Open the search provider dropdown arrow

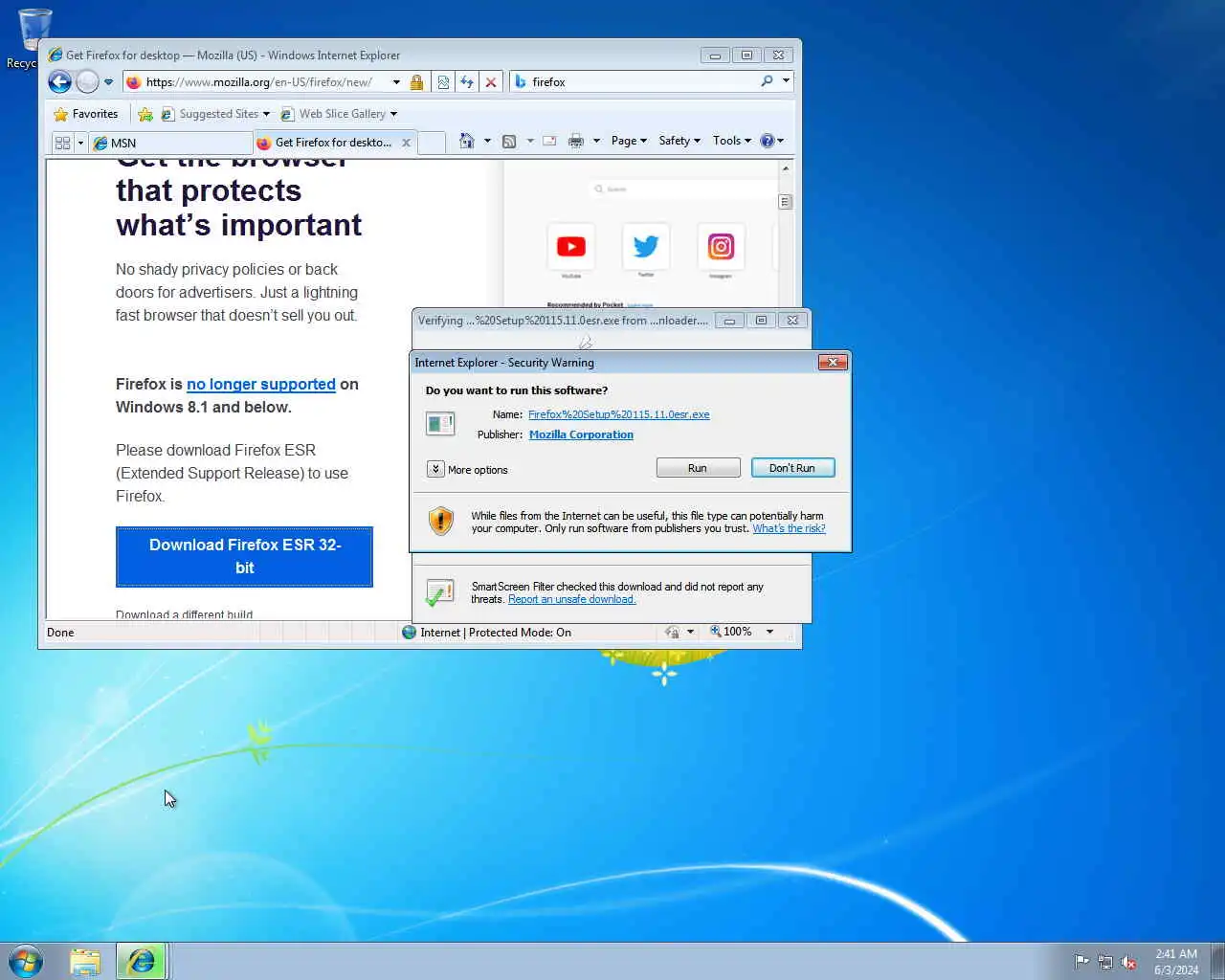tap(786, 81)
